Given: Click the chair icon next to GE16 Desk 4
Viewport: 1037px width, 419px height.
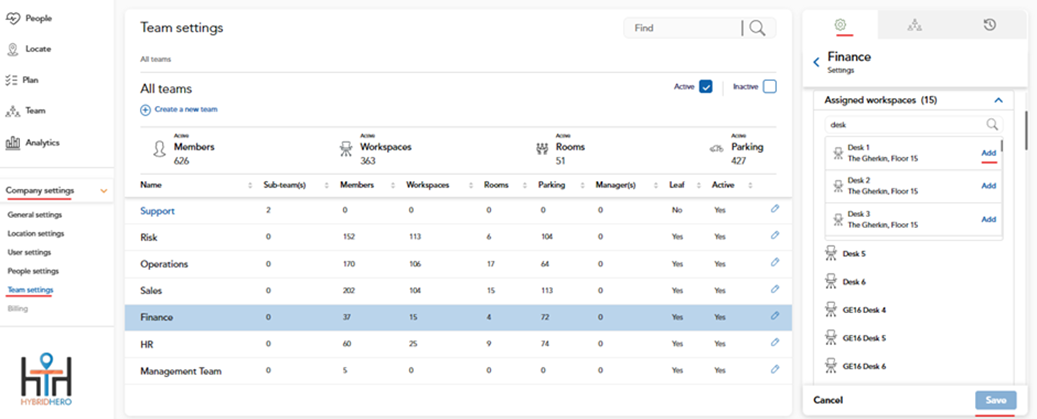Looking at the screenshot, I should point(831,309).
